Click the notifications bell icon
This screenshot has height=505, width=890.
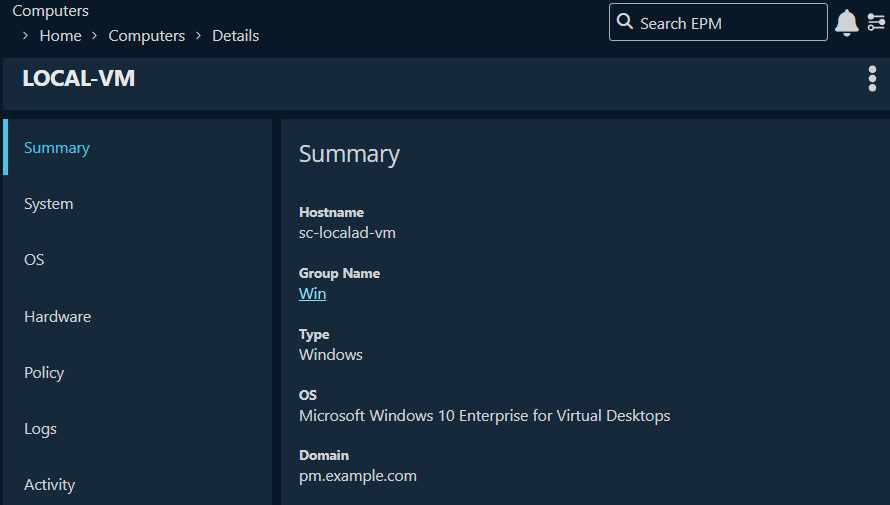click(846, 23)
